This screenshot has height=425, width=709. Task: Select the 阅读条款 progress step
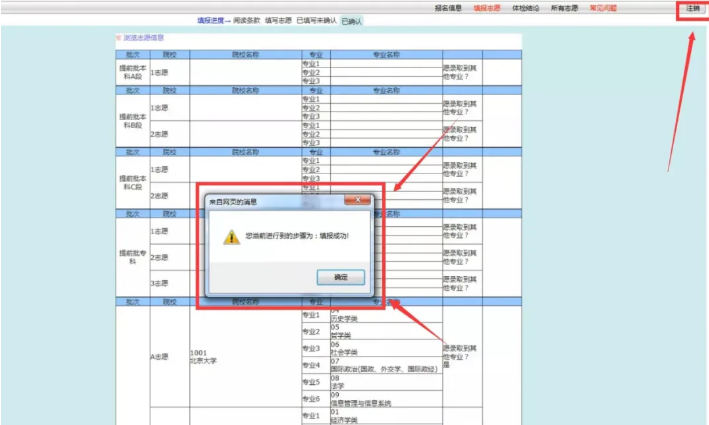coord(247,21)
